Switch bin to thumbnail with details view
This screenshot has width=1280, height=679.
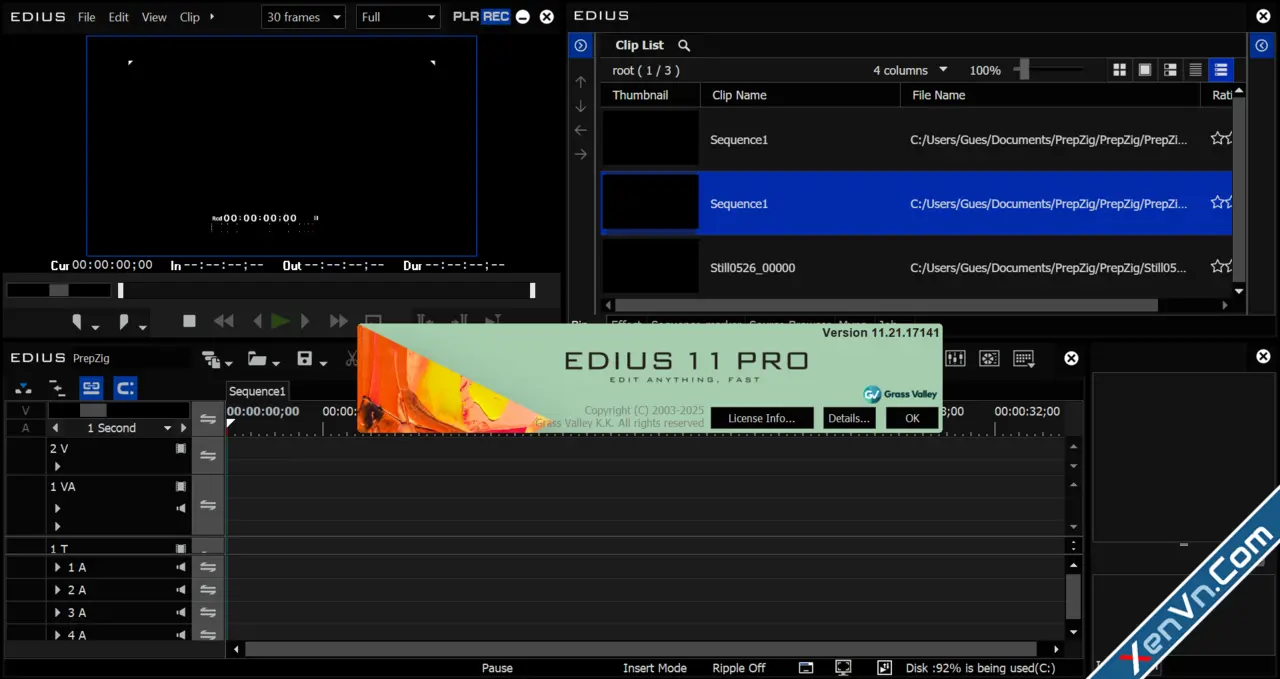(1170, 70)
